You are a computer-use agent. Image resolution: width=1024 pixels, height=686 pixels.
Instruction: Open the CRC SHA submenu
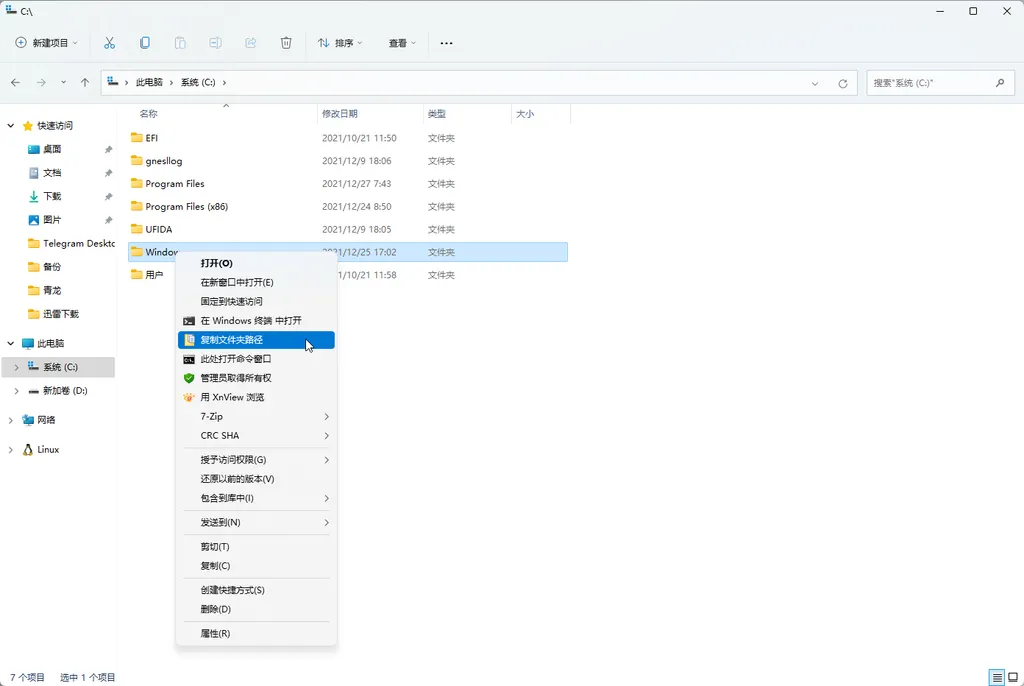click(x=256, y=436)
